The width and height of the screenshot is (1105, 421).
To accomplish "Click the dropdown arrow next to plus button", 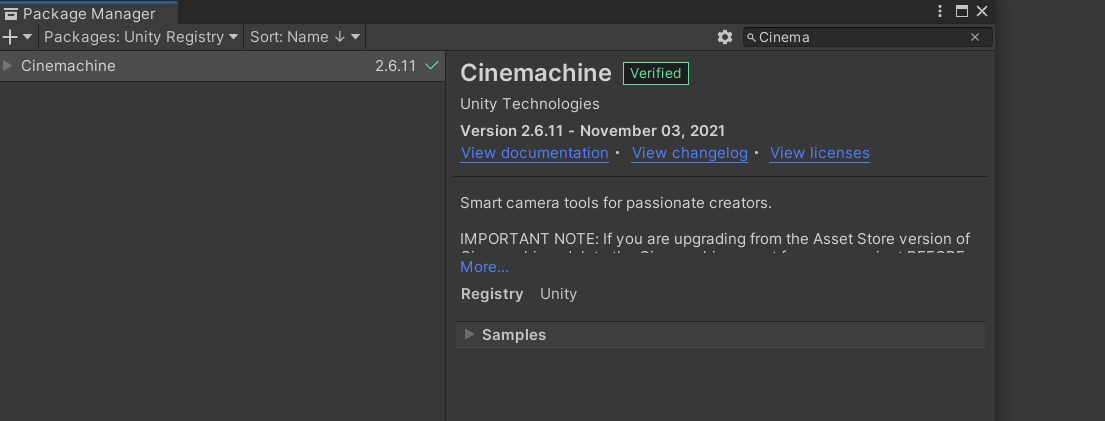I will [27, 37].
